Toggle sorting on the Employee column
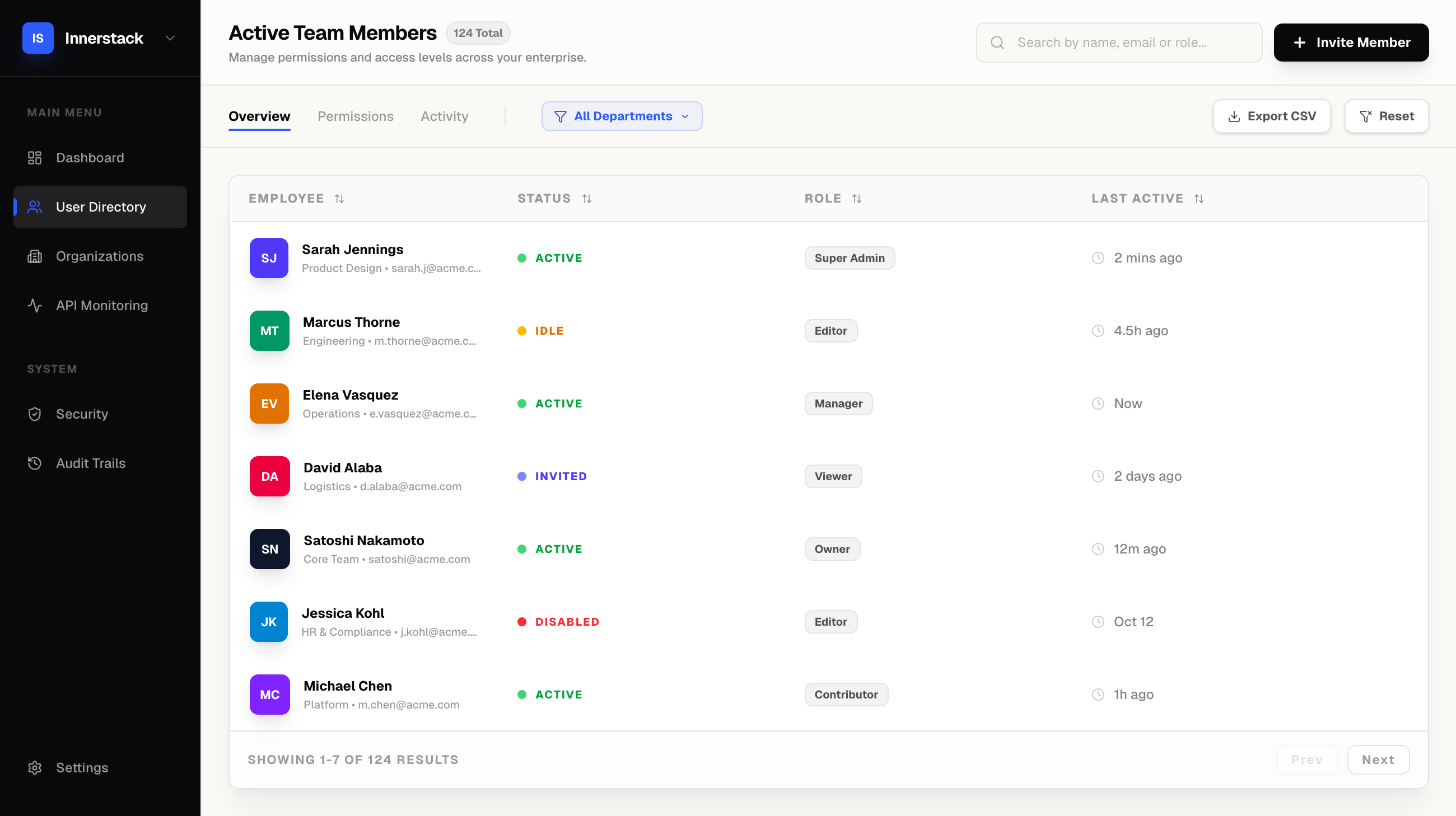Screen dimensions: 1456x816 pyautogui.click(x=339, y=198)
